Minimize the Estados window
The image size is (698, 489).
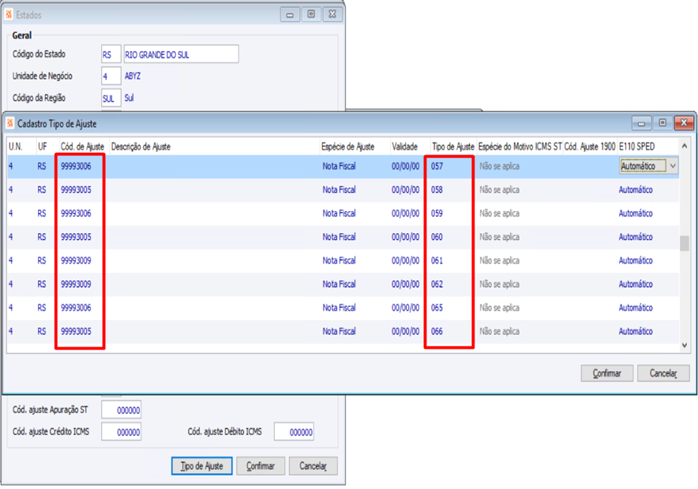click(290, 15)
